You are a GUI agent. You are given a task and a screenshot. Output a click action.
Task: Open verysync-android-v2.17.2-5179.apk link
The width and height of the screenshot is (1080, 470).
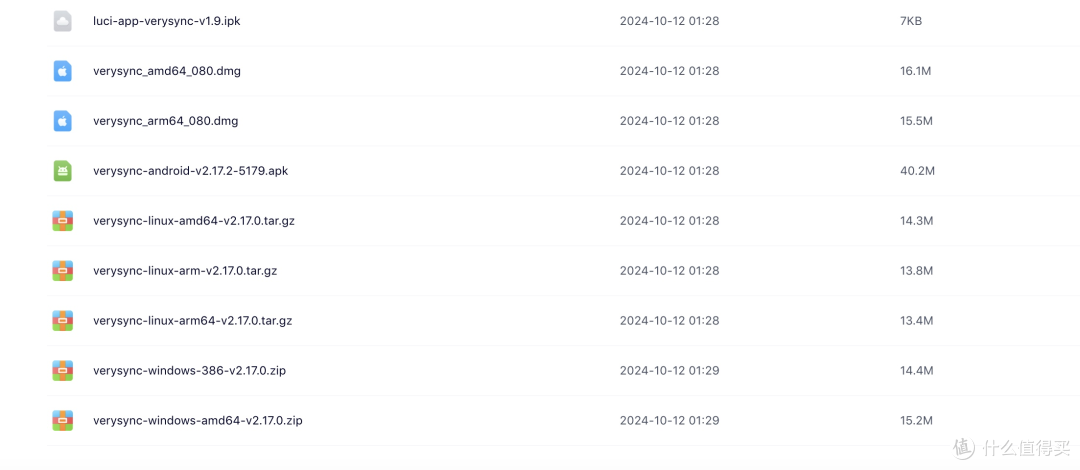(190, 171)
